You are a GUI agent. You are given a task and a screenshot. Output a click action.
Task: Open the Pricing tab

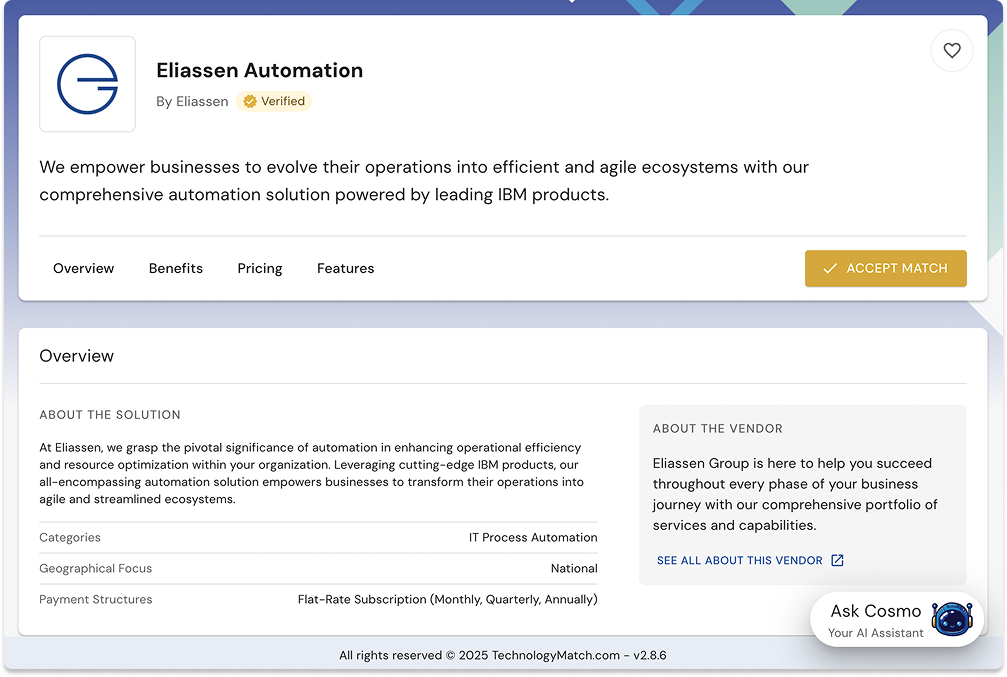[260, 268]
